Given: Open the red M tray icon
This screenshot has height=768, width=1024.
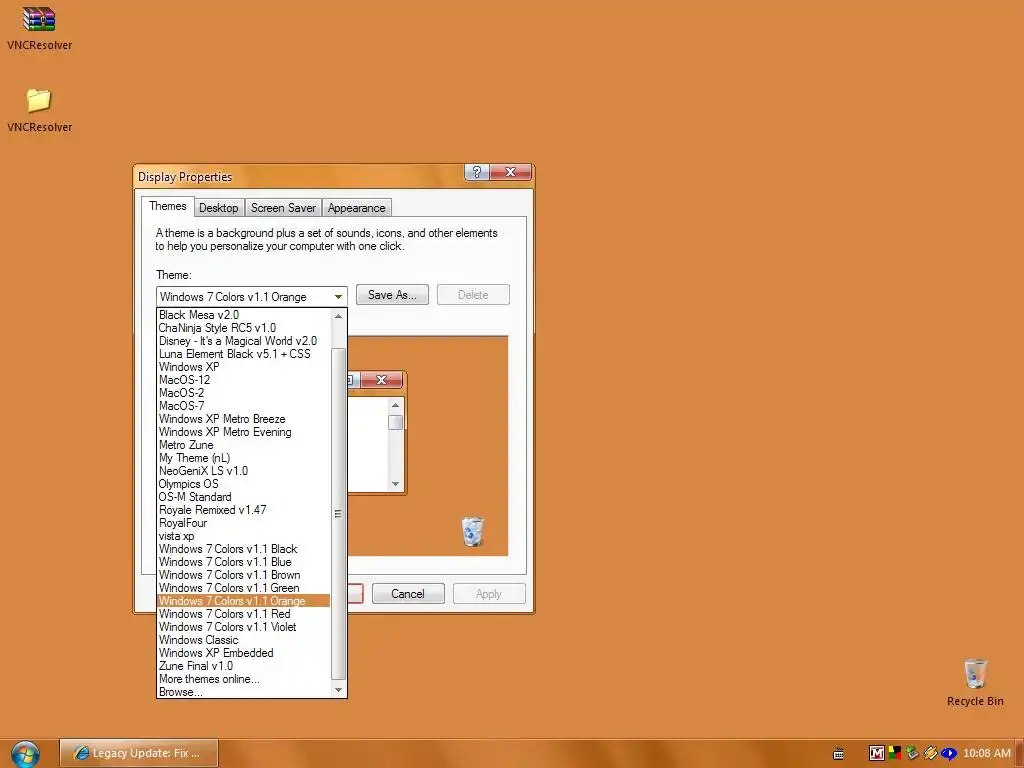Looking at the screenshot, I should pyautogui.click(x=876, y=753).
